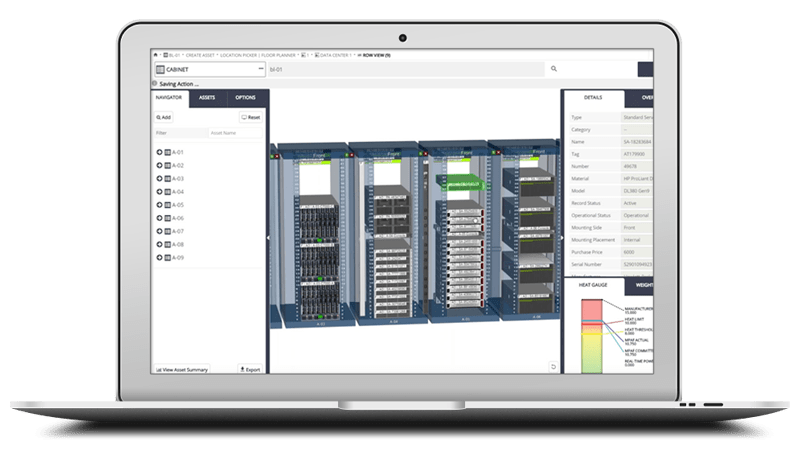Expand the A-09 cabinet node
Image resolution: width=800 pixels, height=460 pixels.
159,257
